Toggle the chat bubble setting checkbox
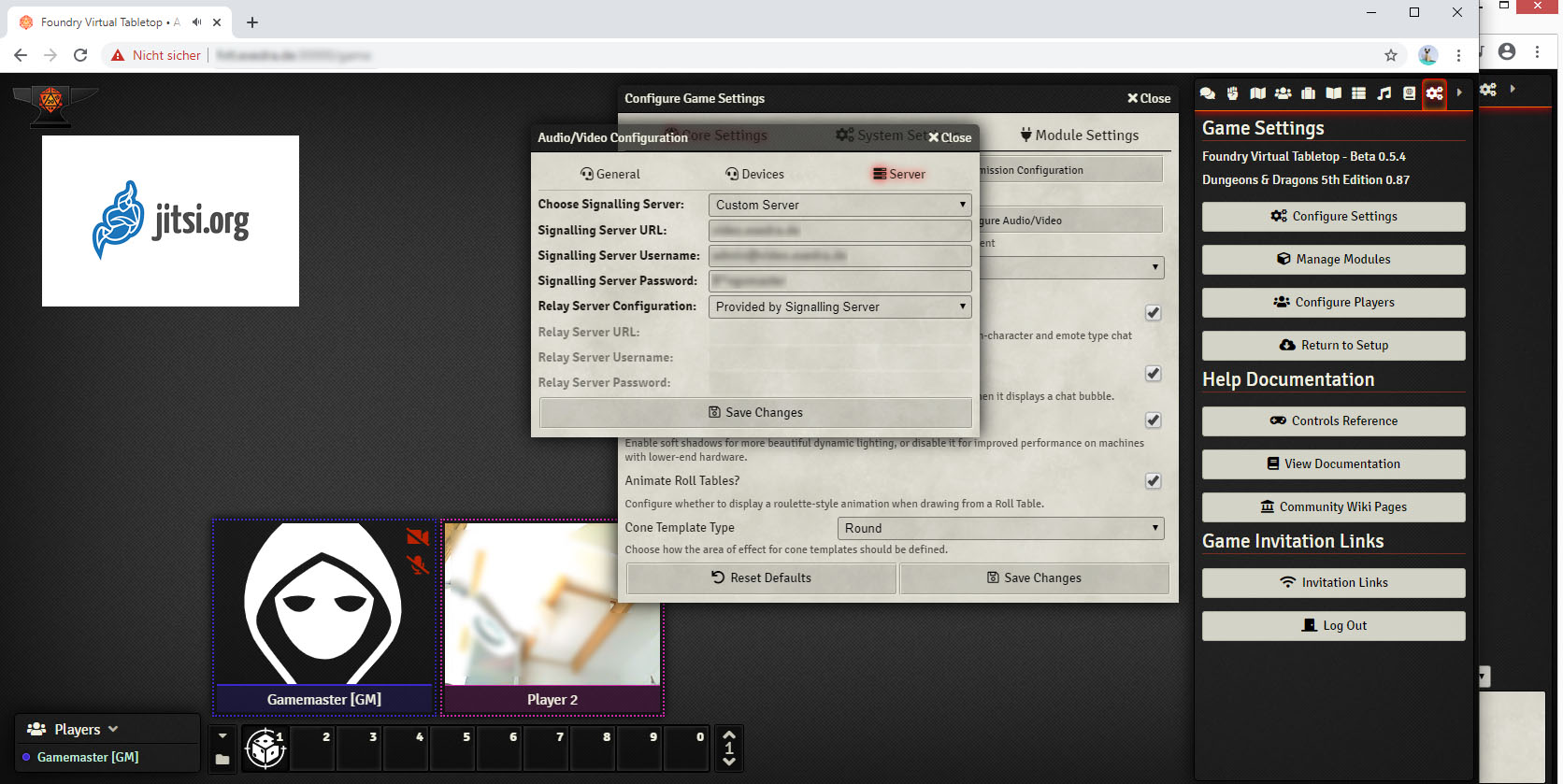This screenshot has width=1563, height=784. (1154, 374)
